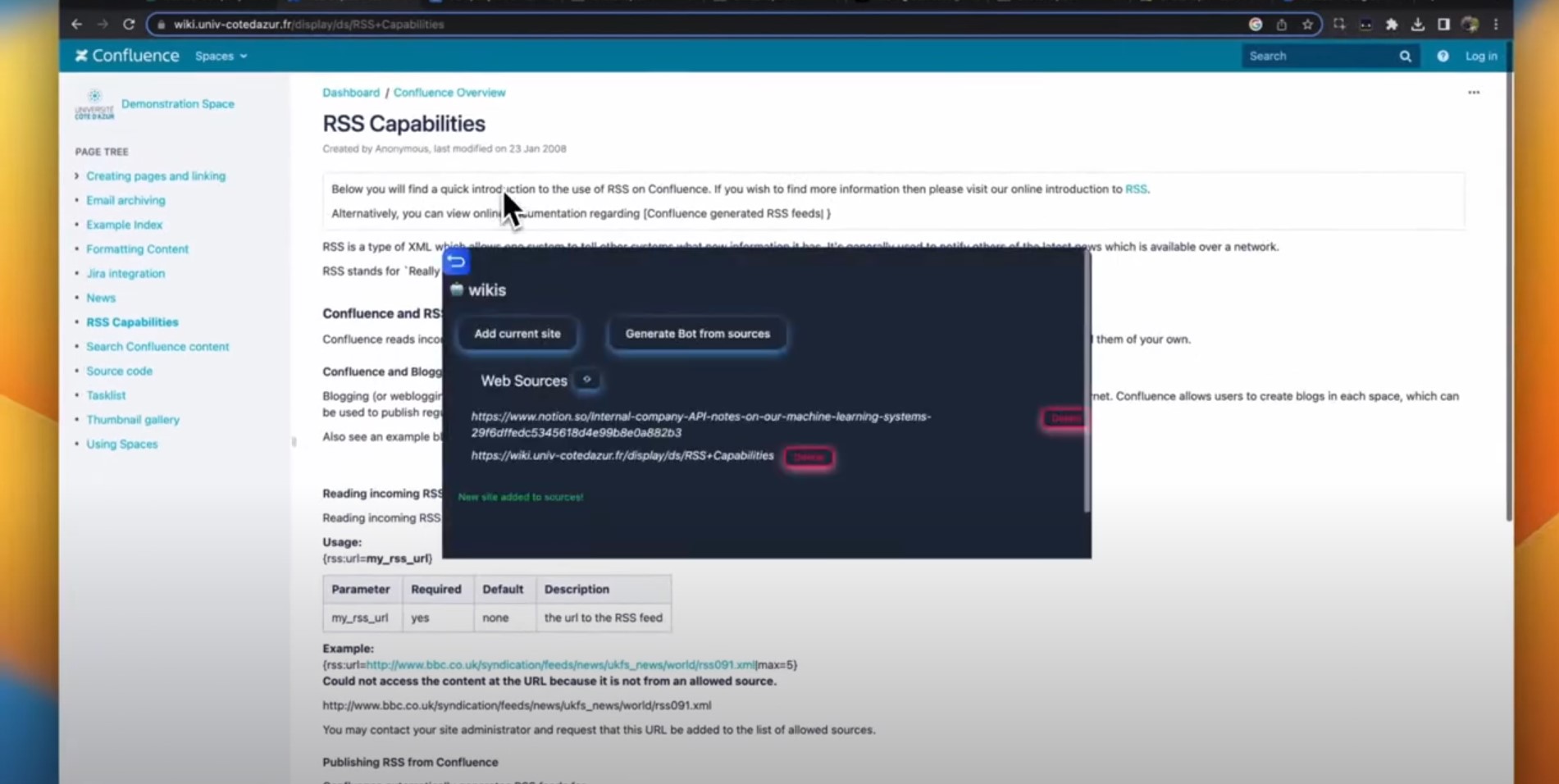Click the notion.so source URL text

tap(701, 425)
